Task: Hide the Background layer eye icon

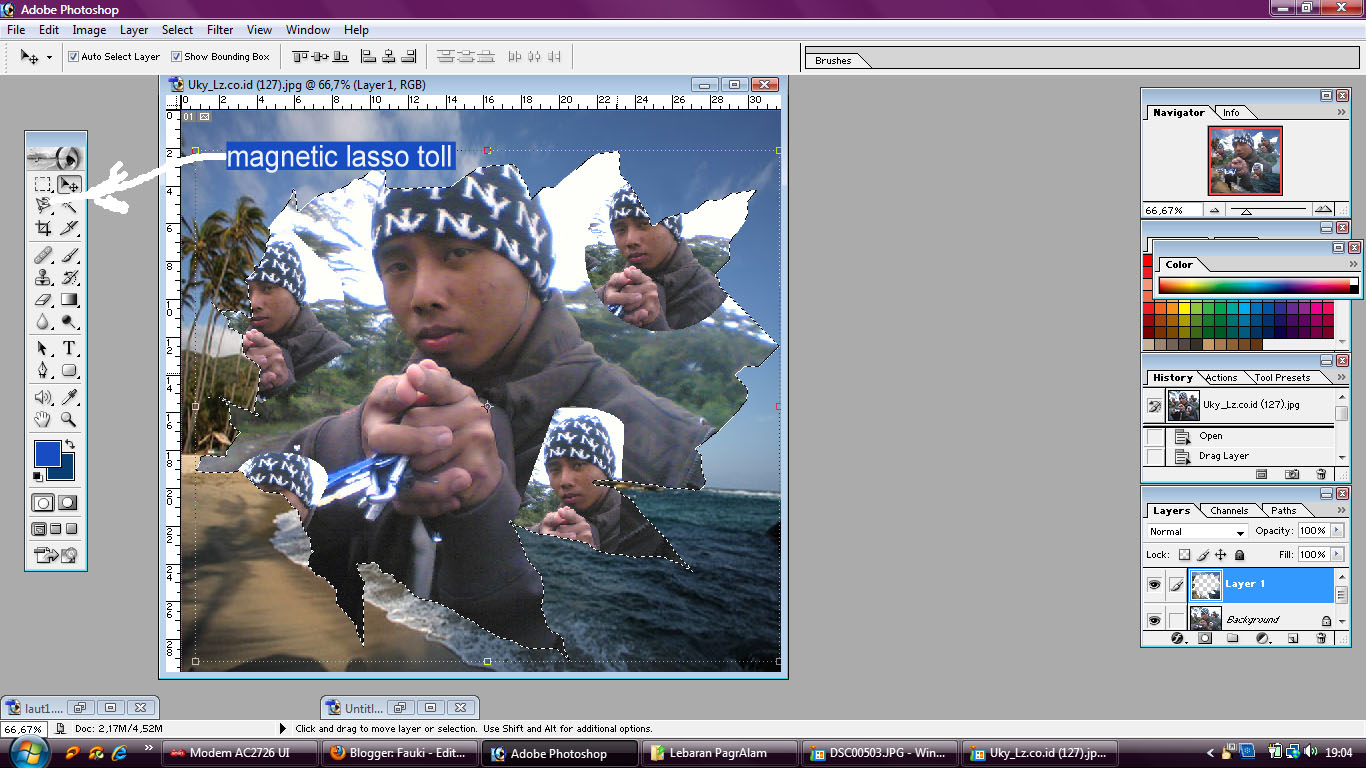Action: point(1154,620)
